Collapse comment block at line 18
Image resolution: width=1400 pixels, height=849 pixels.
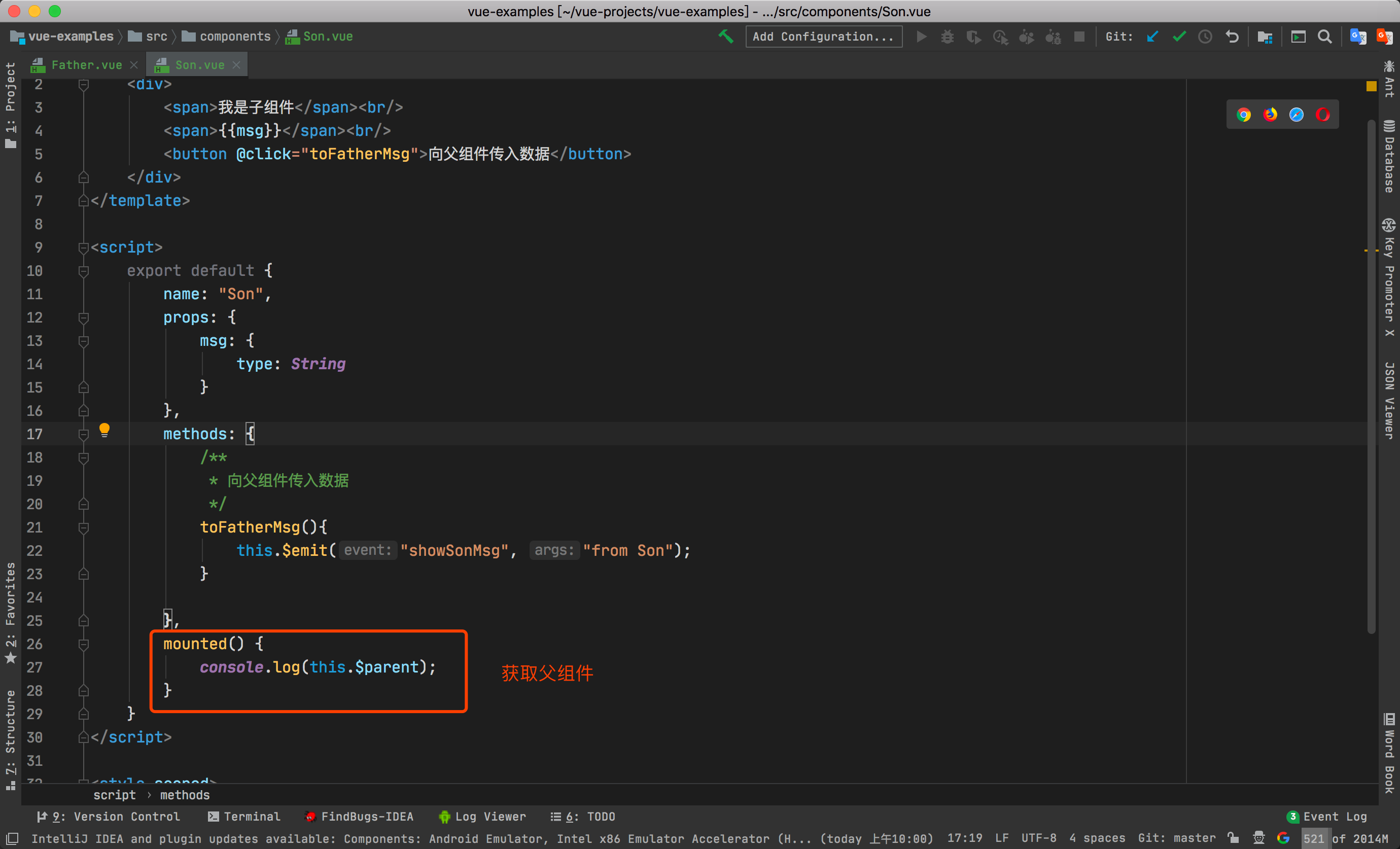(x=84, y=457)
